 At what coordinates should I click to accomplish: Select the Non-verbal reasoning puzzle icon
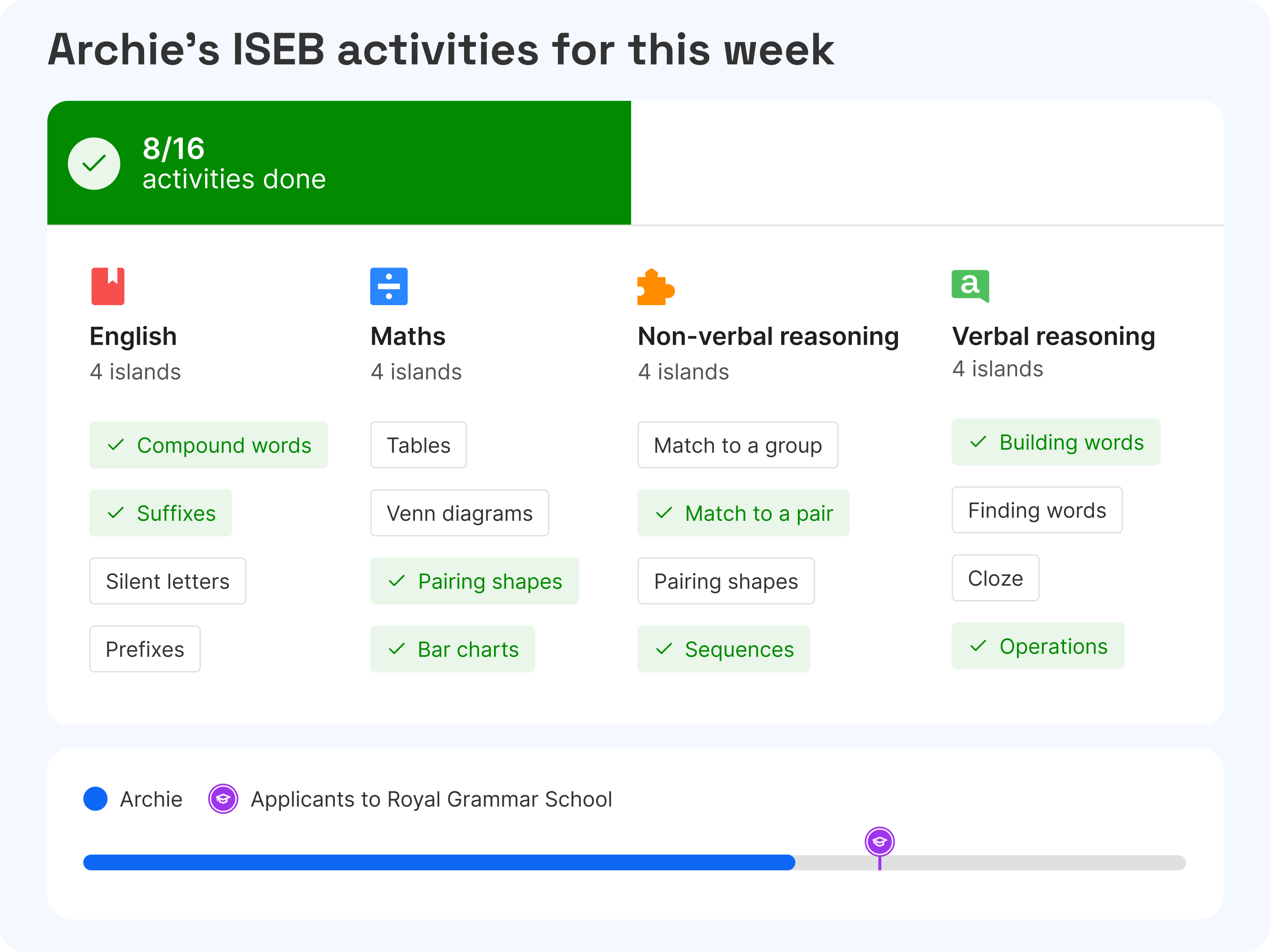click(655, 286)
